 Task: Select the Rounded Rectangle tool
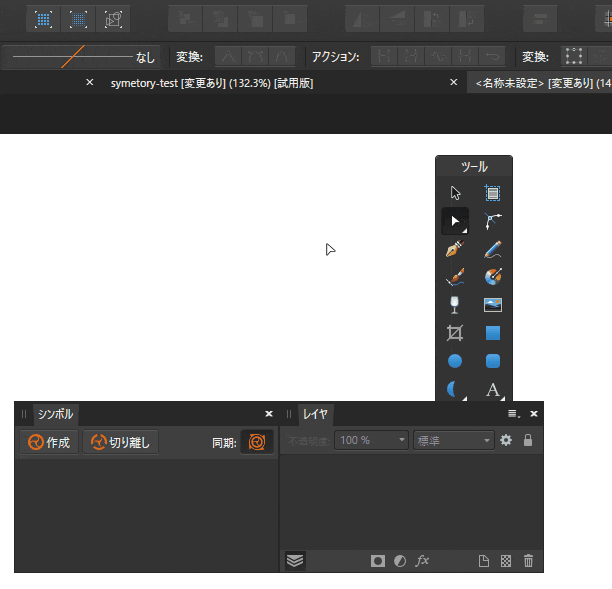(x=493, y=361)
